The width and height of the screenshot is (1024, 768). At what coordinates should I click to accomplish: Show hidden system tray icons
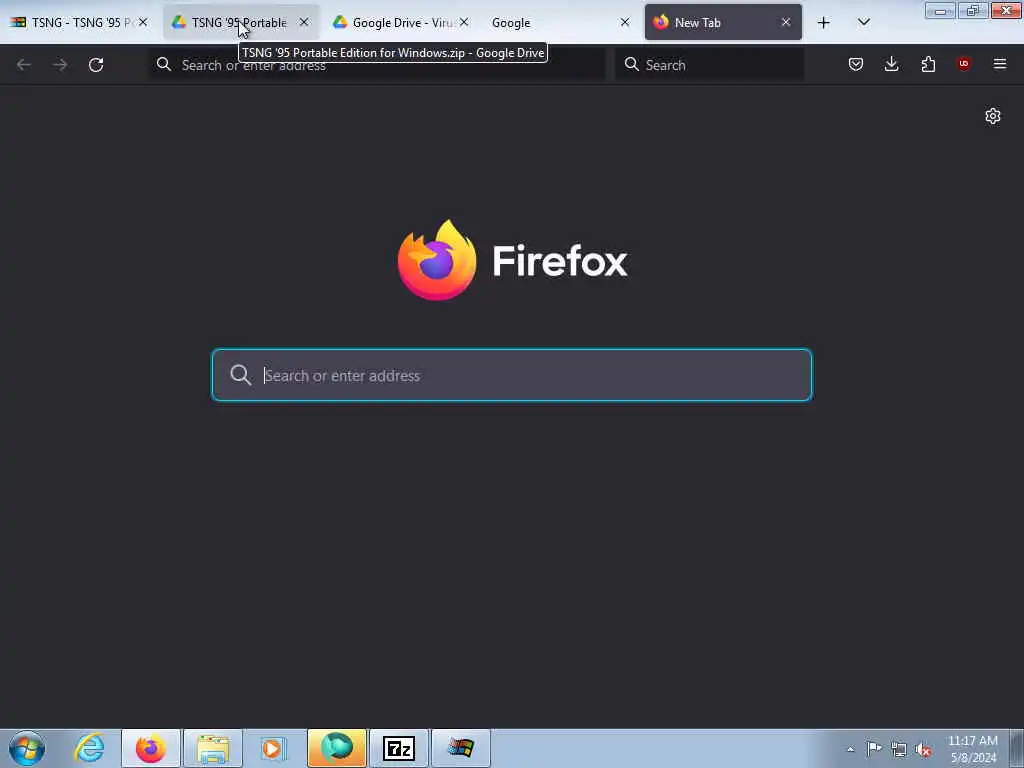(x=850, y=750)
